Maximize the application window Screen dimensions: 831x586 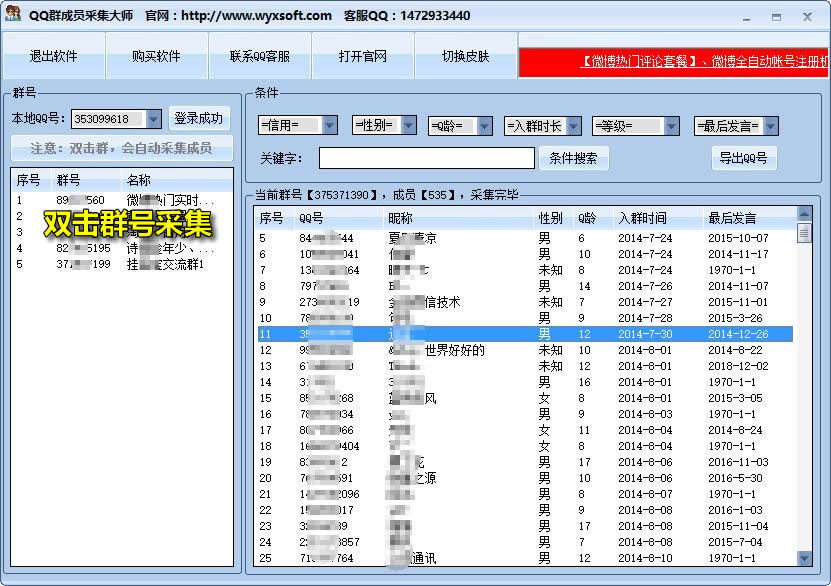(776, 17)
